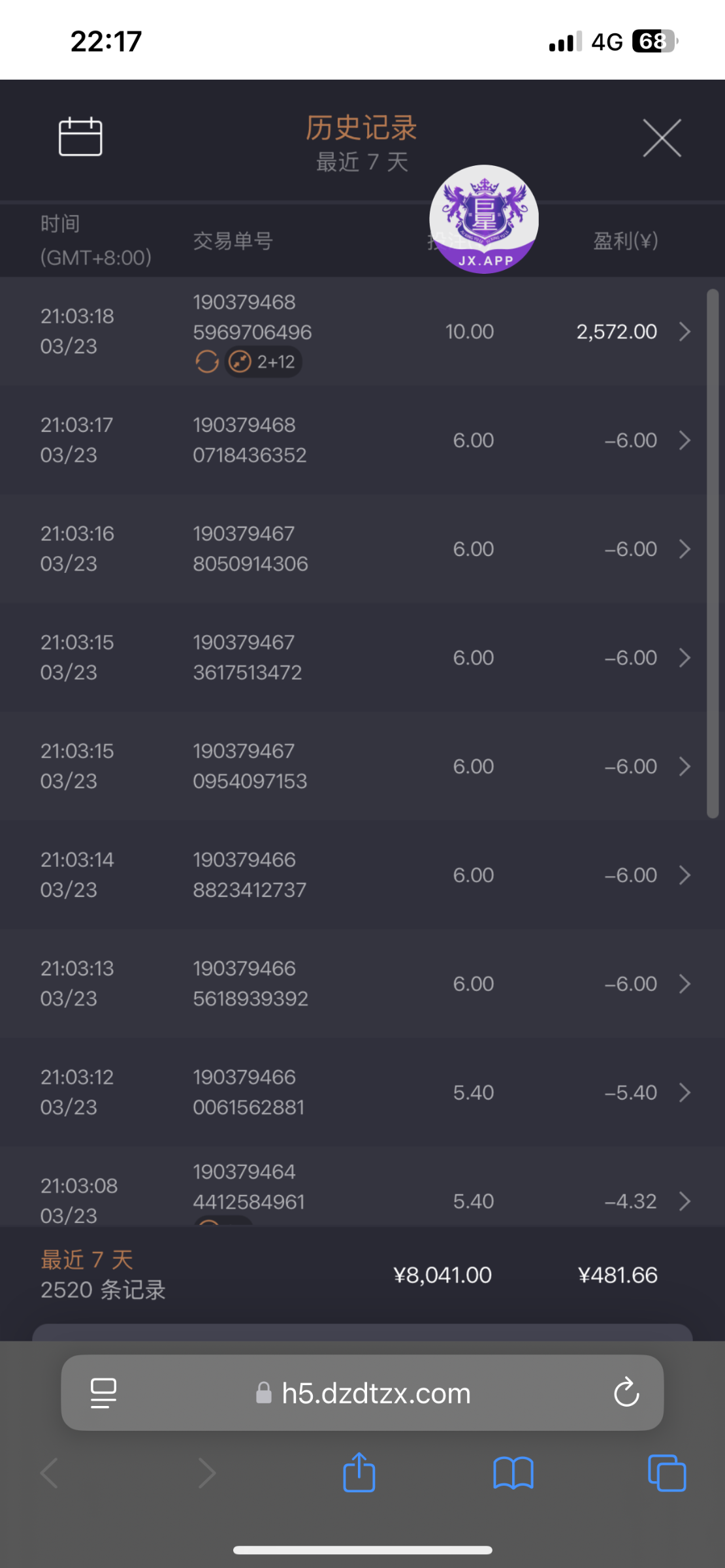Tap the 历史记录 title header
The width and height of the screenshot is (725, 1568).
coord(361,128)
